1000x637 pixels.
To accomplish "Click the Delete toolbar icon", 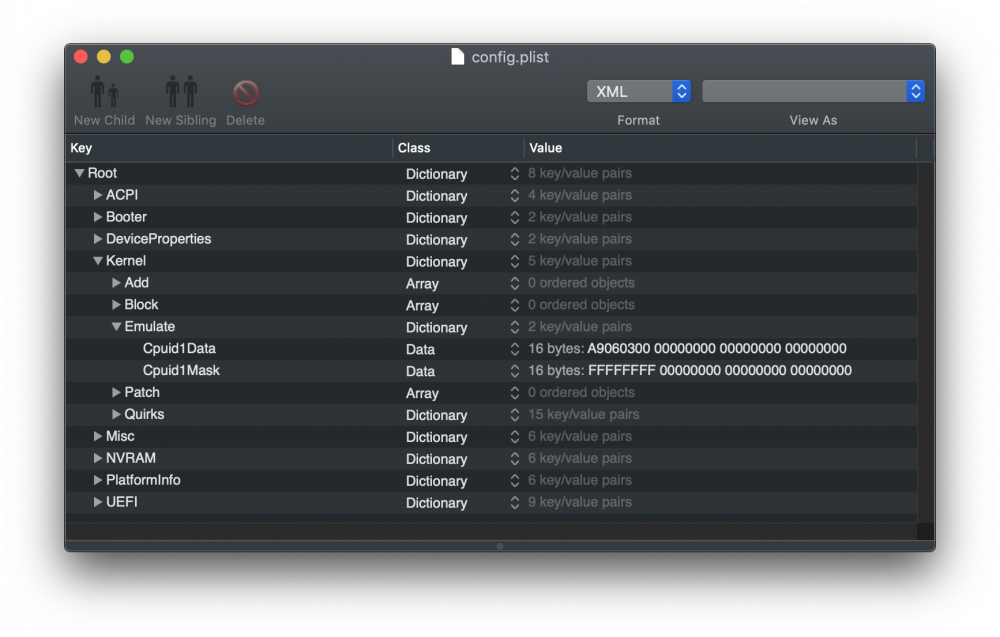I will (246, 93).
